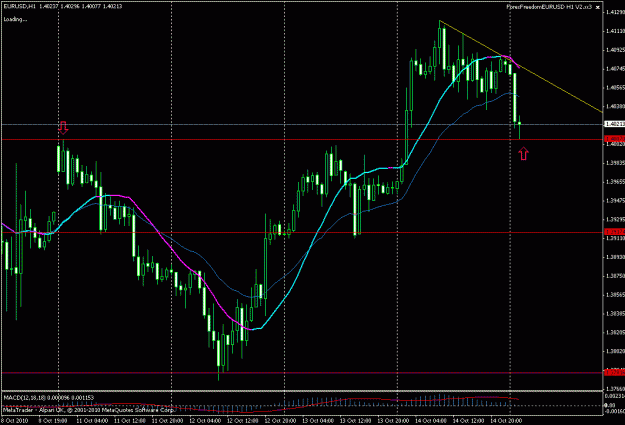Screen dimensions: 625x425
Task: Click the '13 Oct 20:00' time label
Action: [x=393, y=421]
